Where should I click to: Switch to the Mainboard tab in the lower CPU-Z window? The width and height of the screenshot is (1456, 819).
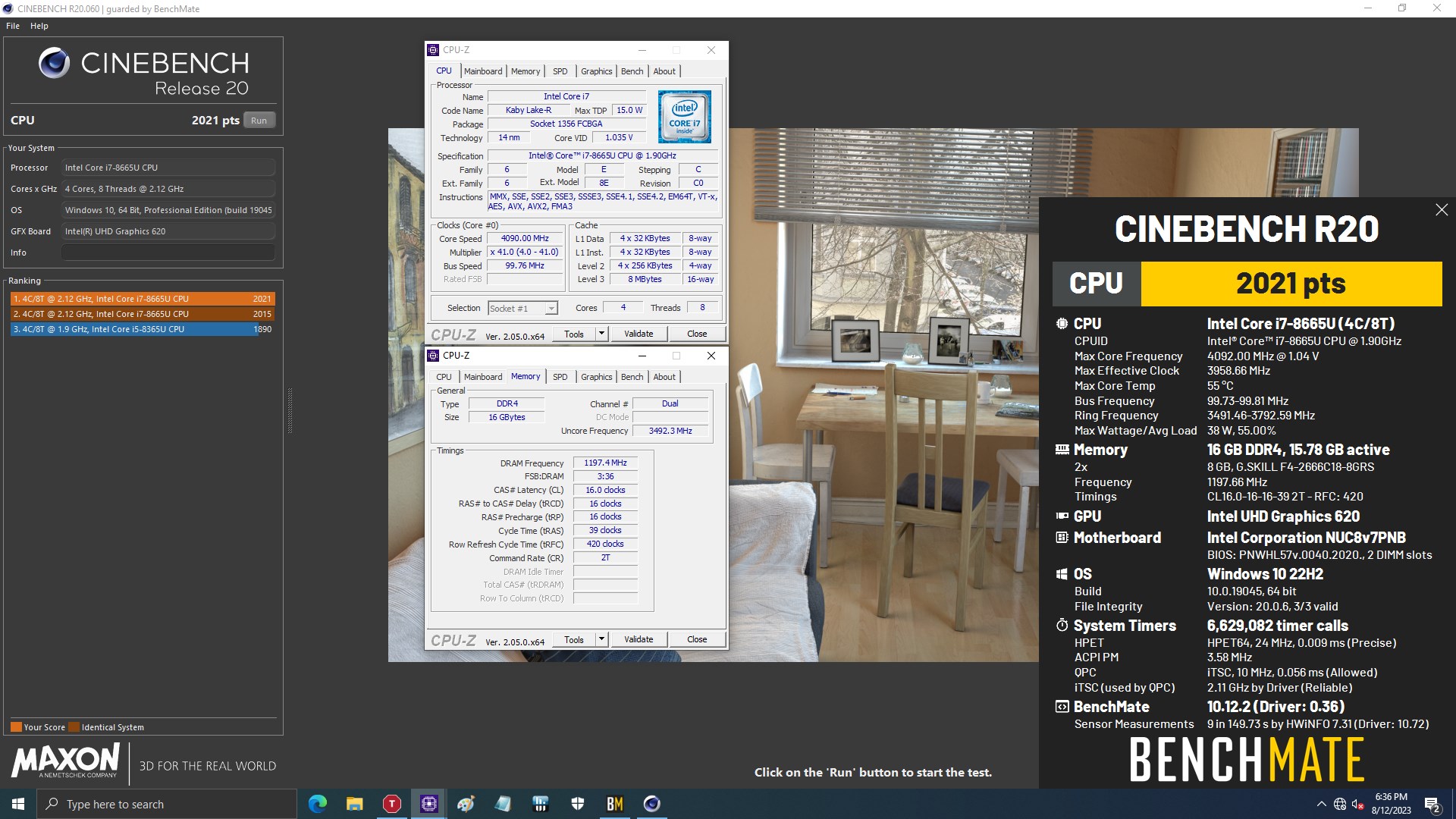[483, 377]
